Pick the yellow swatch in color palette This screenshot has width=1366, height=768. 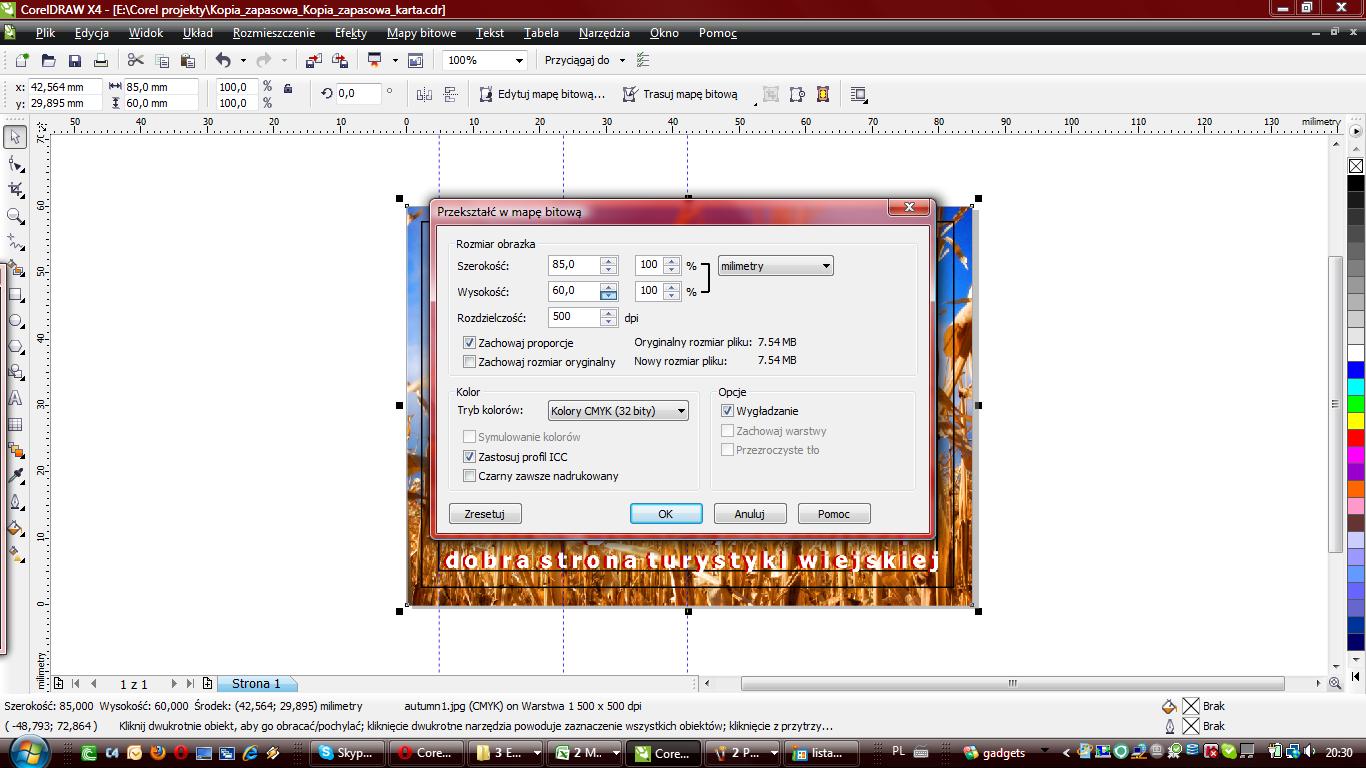pos(1356,419)
